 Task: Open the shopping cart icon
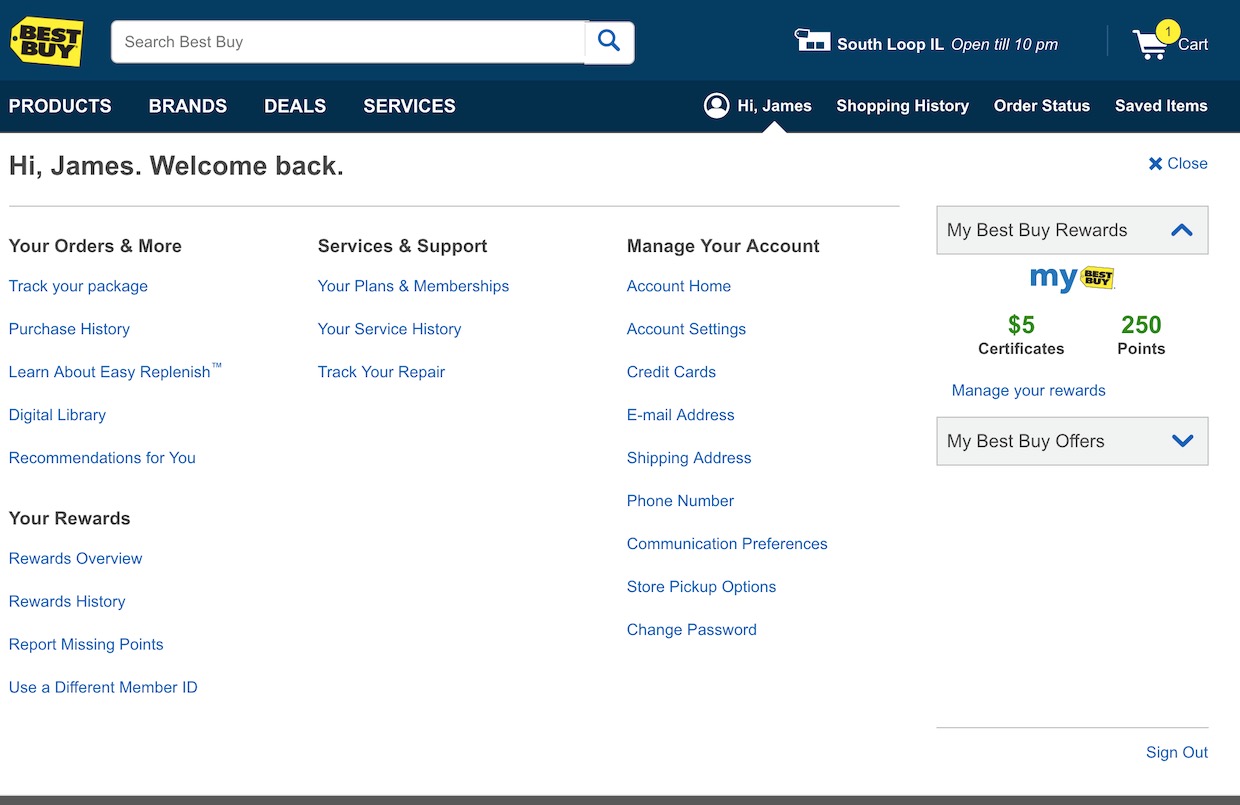(1150, 44)
